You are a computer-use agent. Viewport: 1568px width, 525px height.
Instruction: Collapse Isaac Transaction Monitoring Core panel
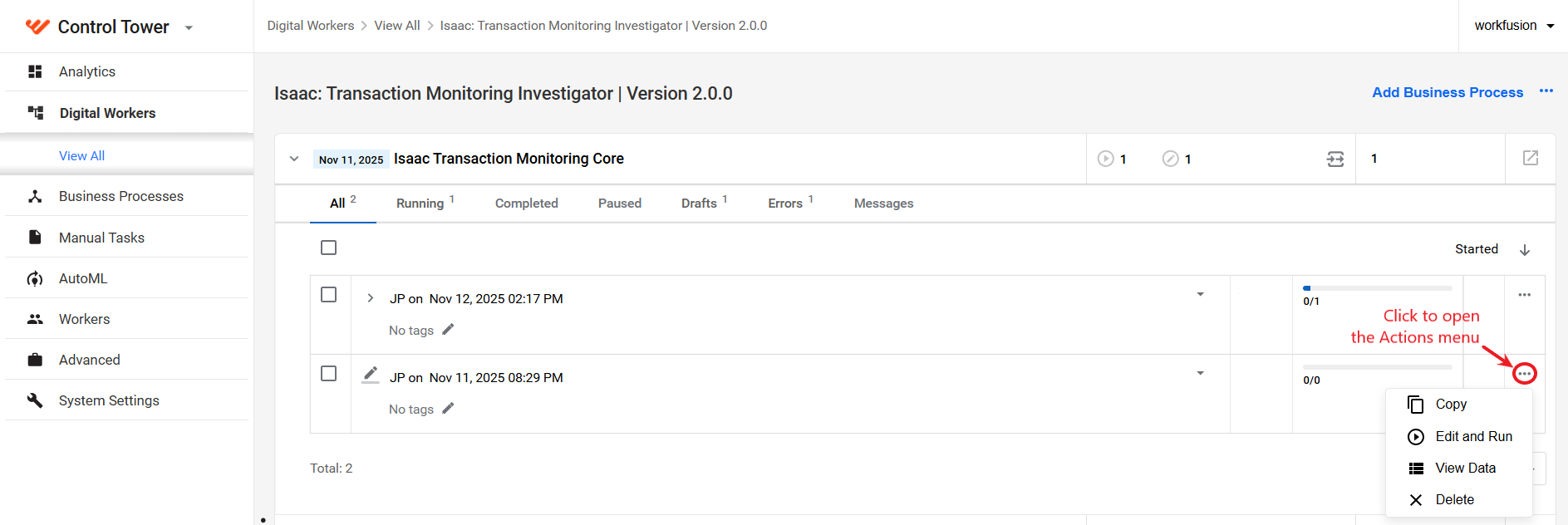pos(294,159)
